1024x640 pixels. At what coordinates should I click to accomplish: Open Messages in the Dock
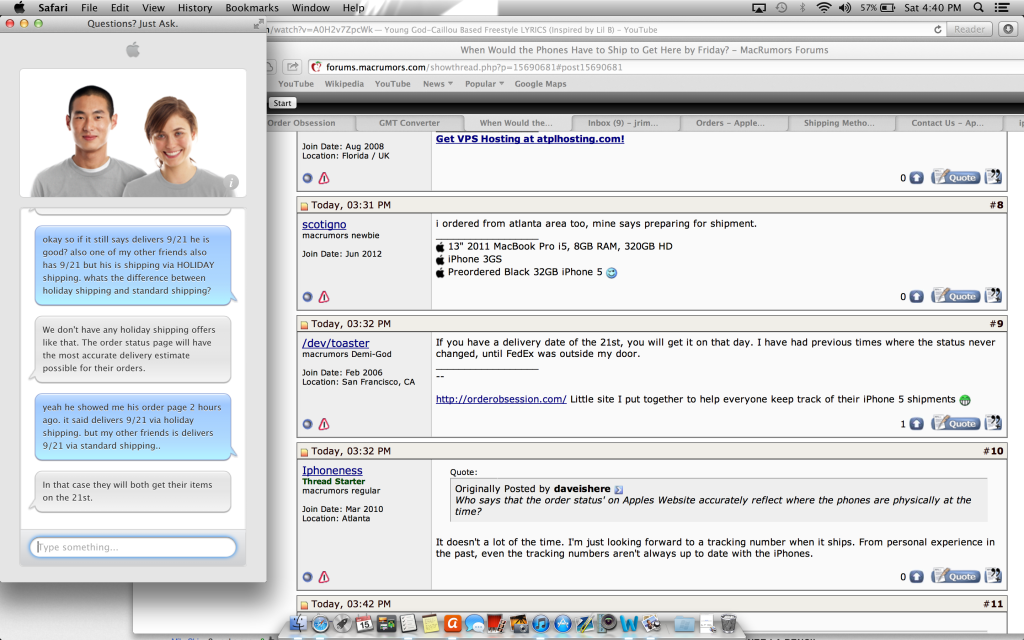click(x=475, y=624)
